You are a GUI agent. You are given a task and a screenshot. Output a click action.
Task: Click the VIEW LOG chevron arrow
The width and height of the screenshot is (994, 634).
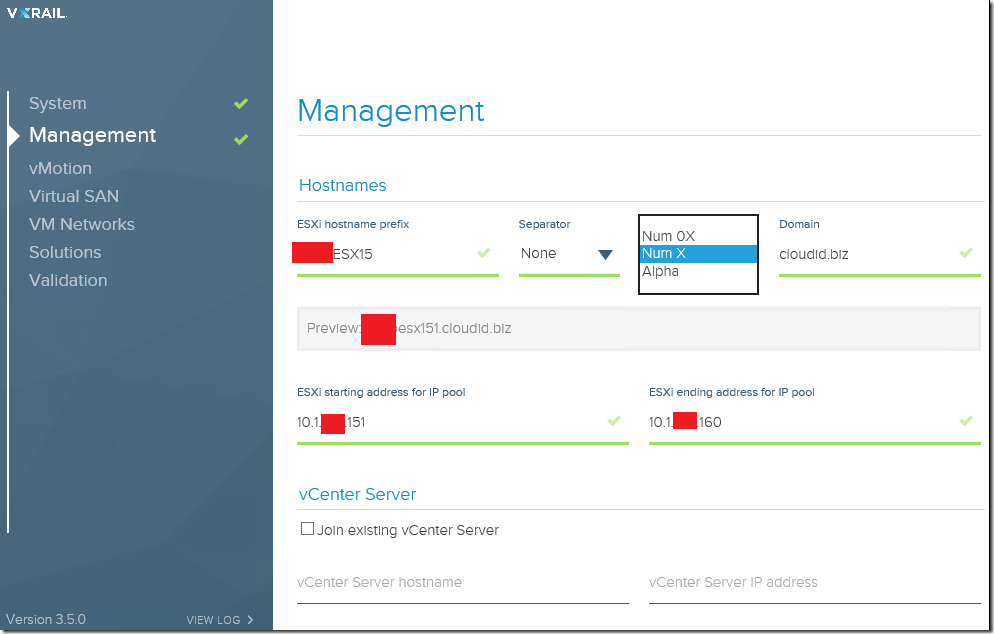250,620
